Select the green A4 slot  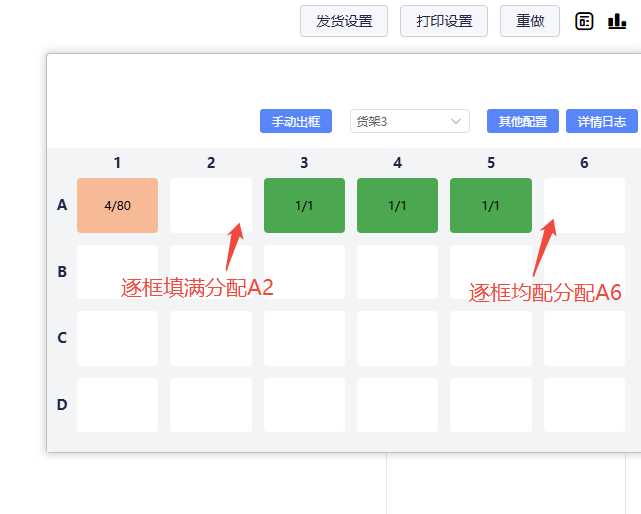pyautogui.click(x=397, y=205)
